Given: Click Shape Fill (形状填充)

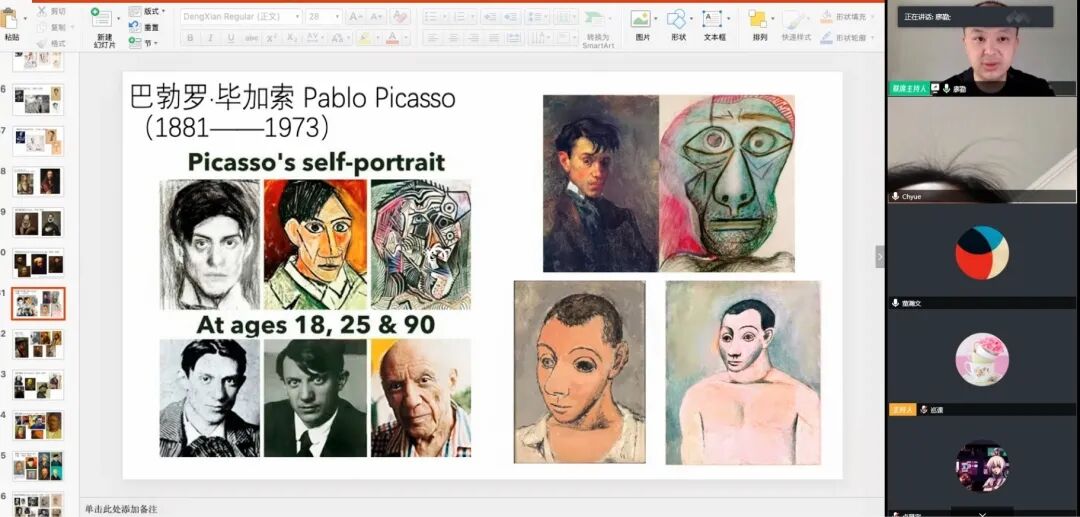Looking at the screenshot, I should coord(845,17).
